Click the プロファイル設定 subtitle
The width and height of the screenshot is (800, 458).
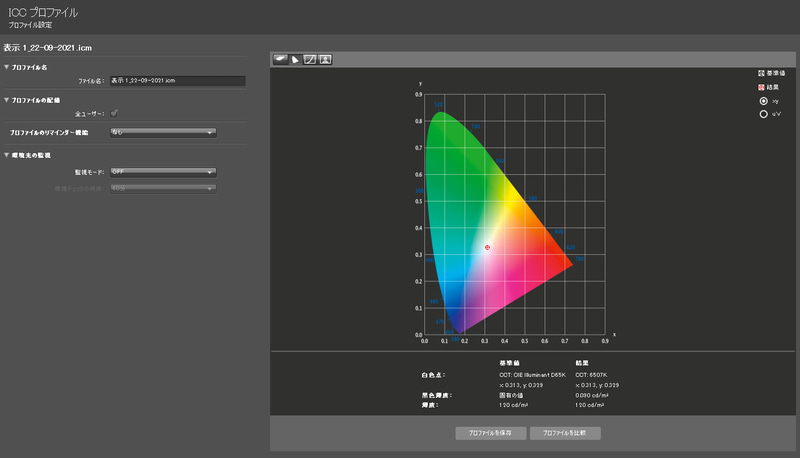pos(30,25)
